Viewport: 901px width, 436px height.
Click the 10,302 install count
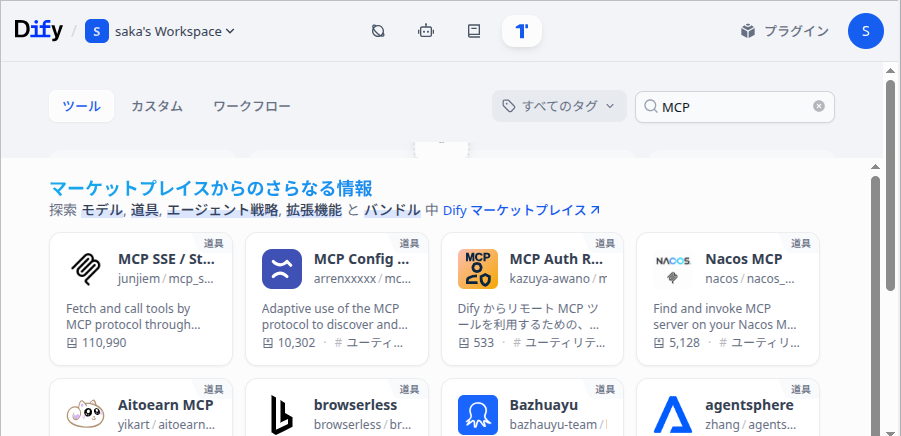click(297, 343)
